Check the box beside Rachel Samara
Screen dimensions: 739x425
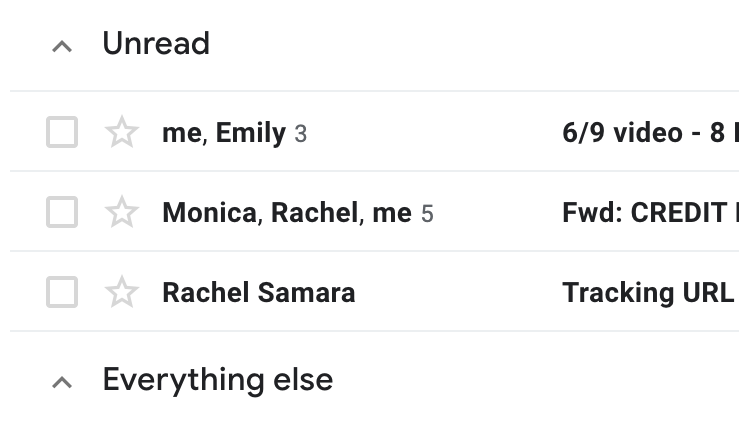62,292
